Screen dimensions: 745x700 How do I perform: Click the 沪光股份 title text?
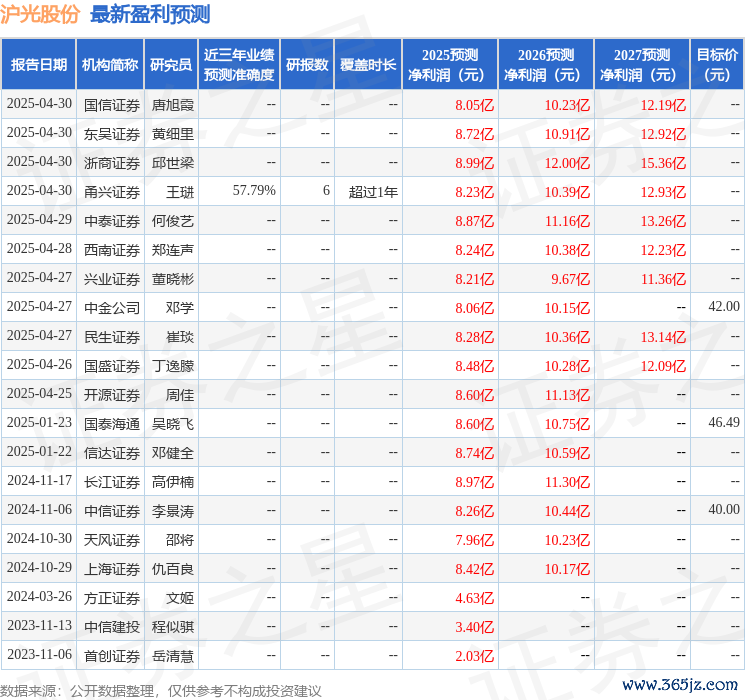(40, 14)
